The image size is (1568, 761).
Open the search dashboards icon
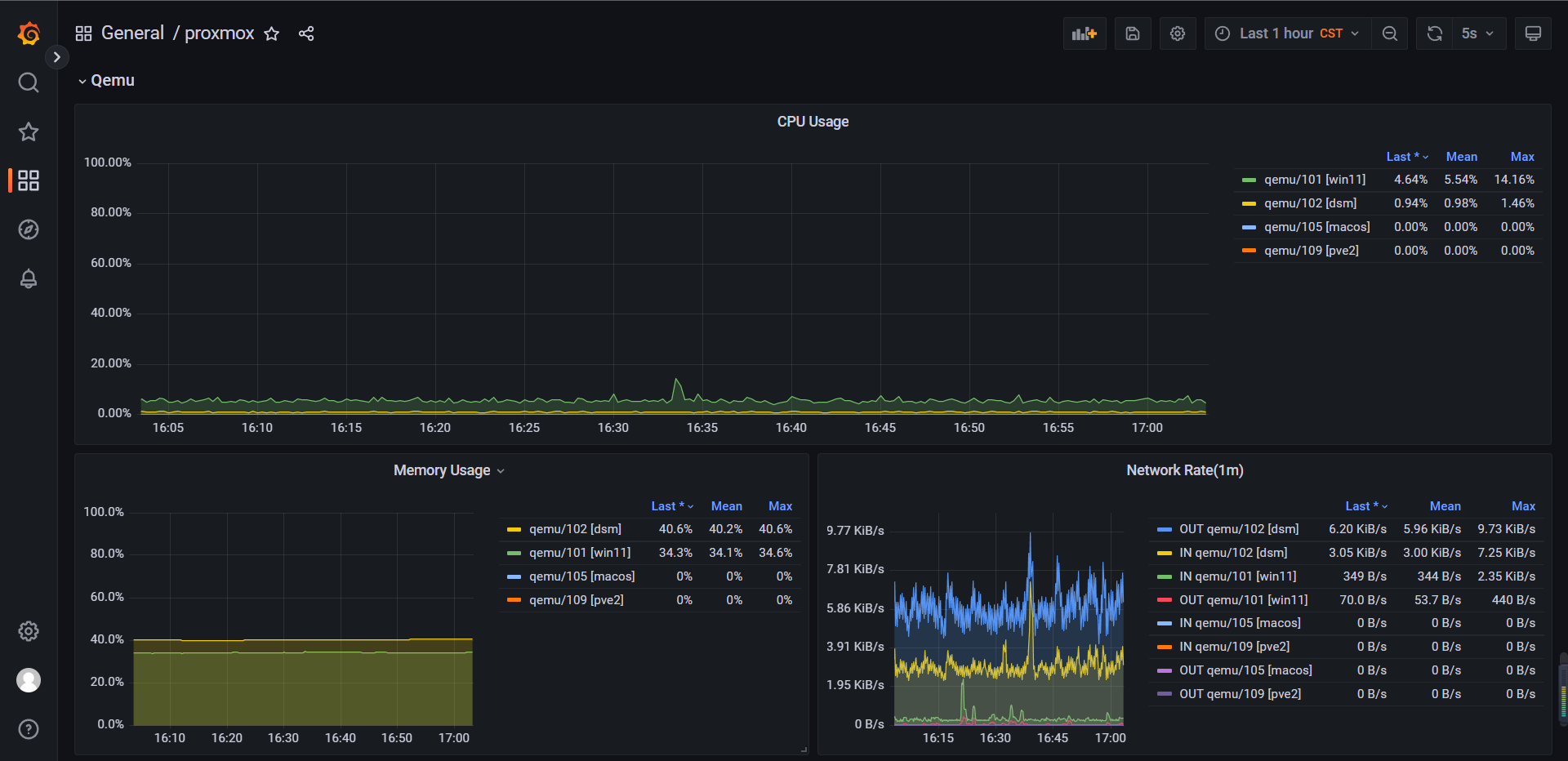(x=29, y=82)
